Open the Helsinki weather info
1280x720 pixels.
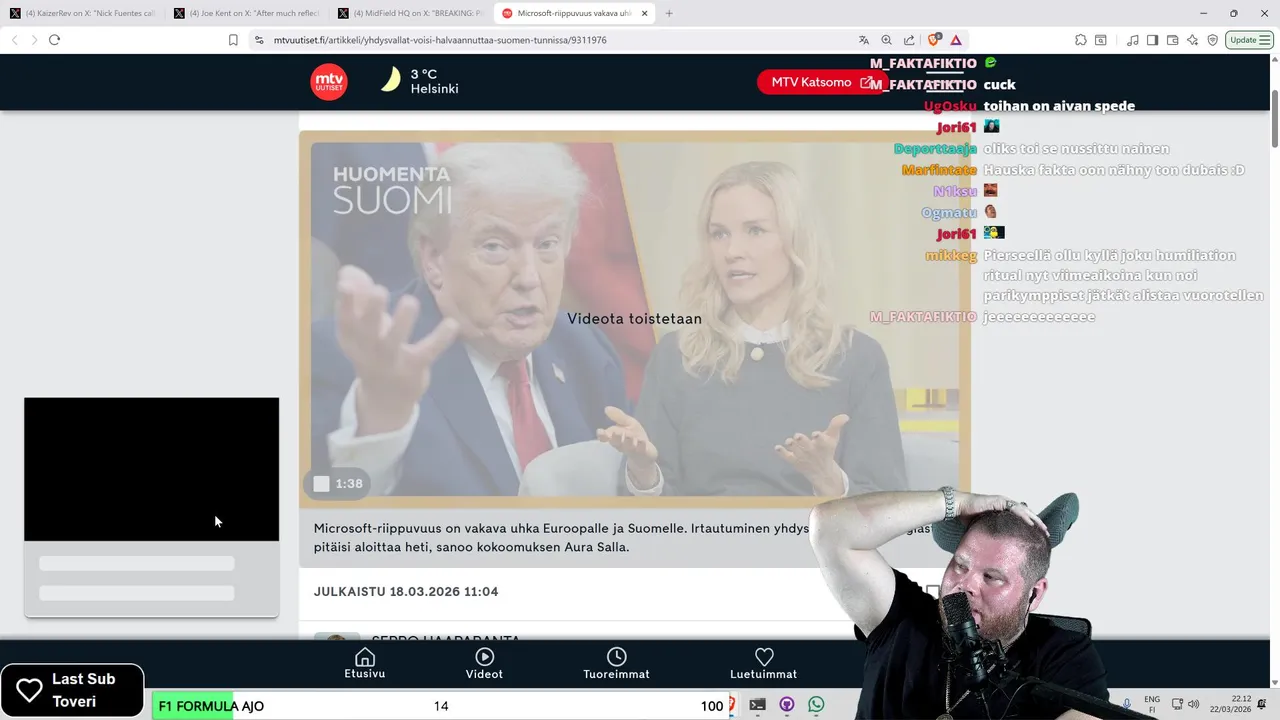434,81
